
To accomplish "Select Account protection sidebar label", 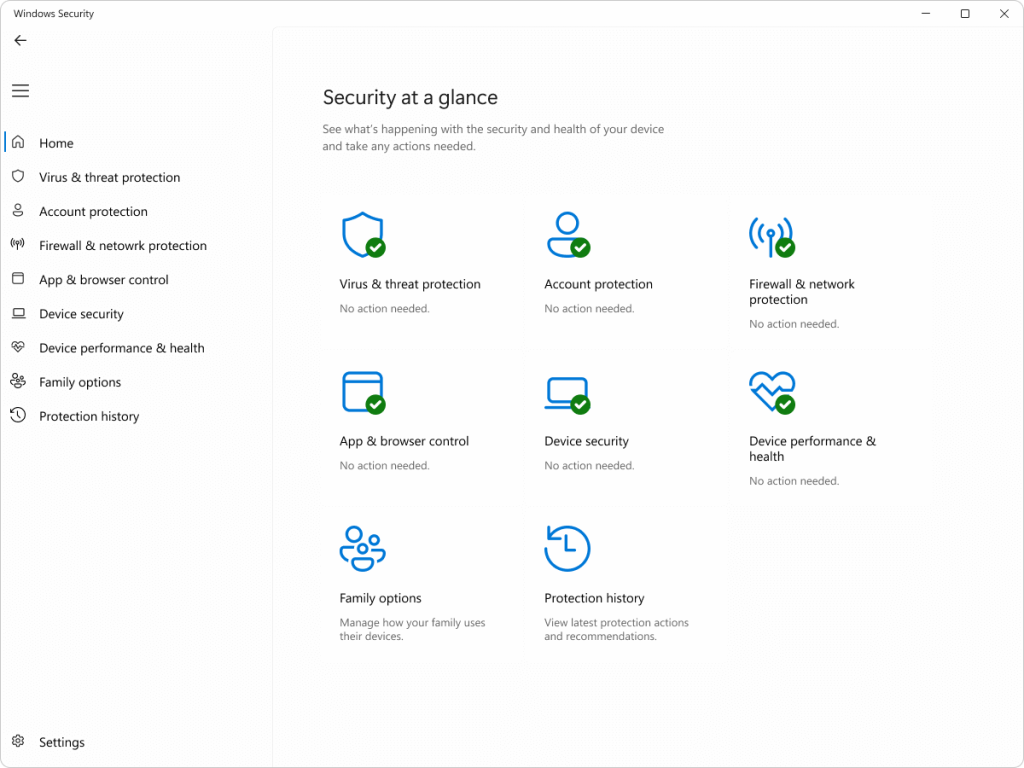I will [x=93, y=212].
